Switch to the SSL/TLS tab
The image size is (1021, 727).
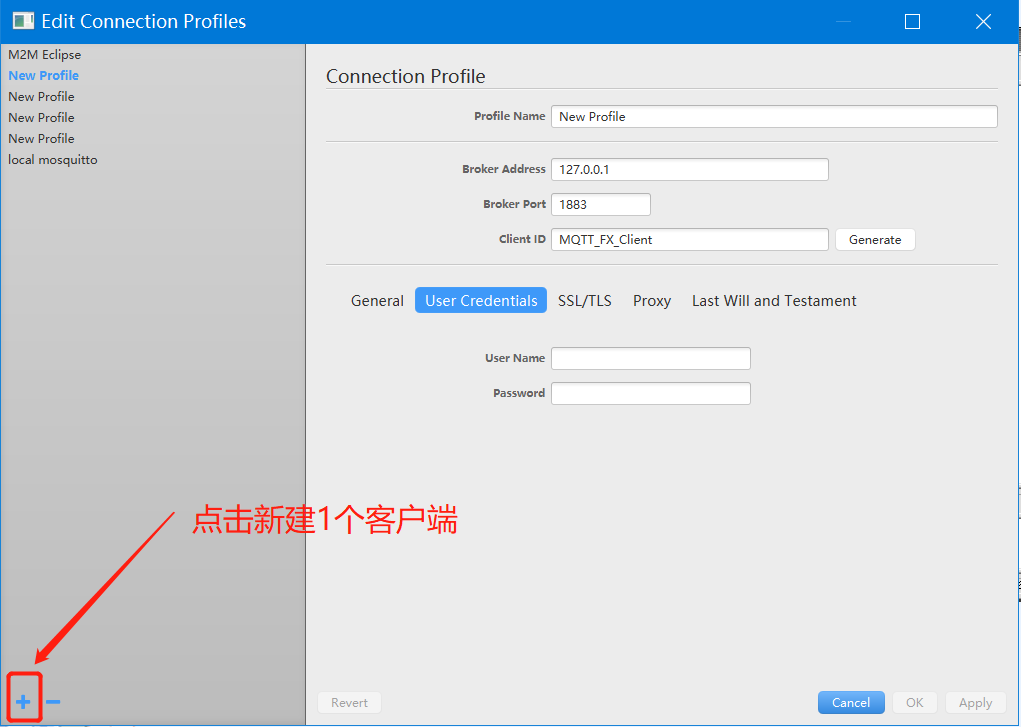585,301
